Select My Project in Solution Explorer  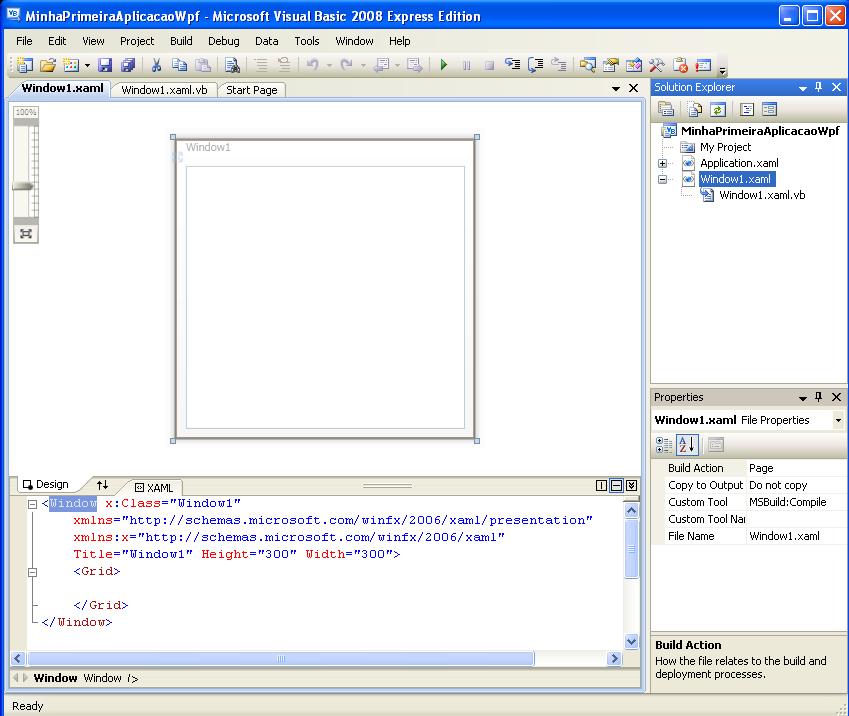click(725, 147)
